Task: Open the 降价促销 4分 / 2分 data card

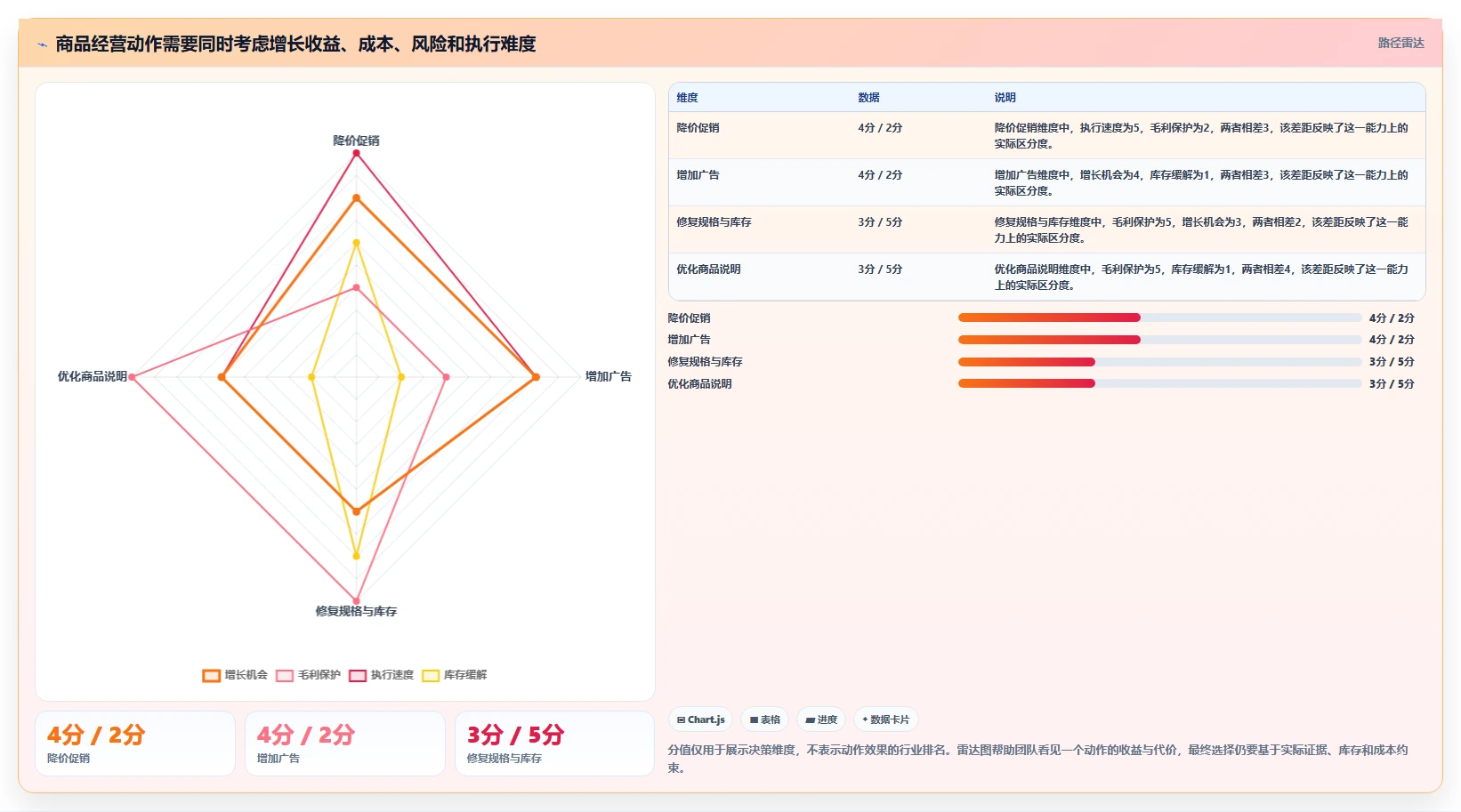Action: point(135,744)
